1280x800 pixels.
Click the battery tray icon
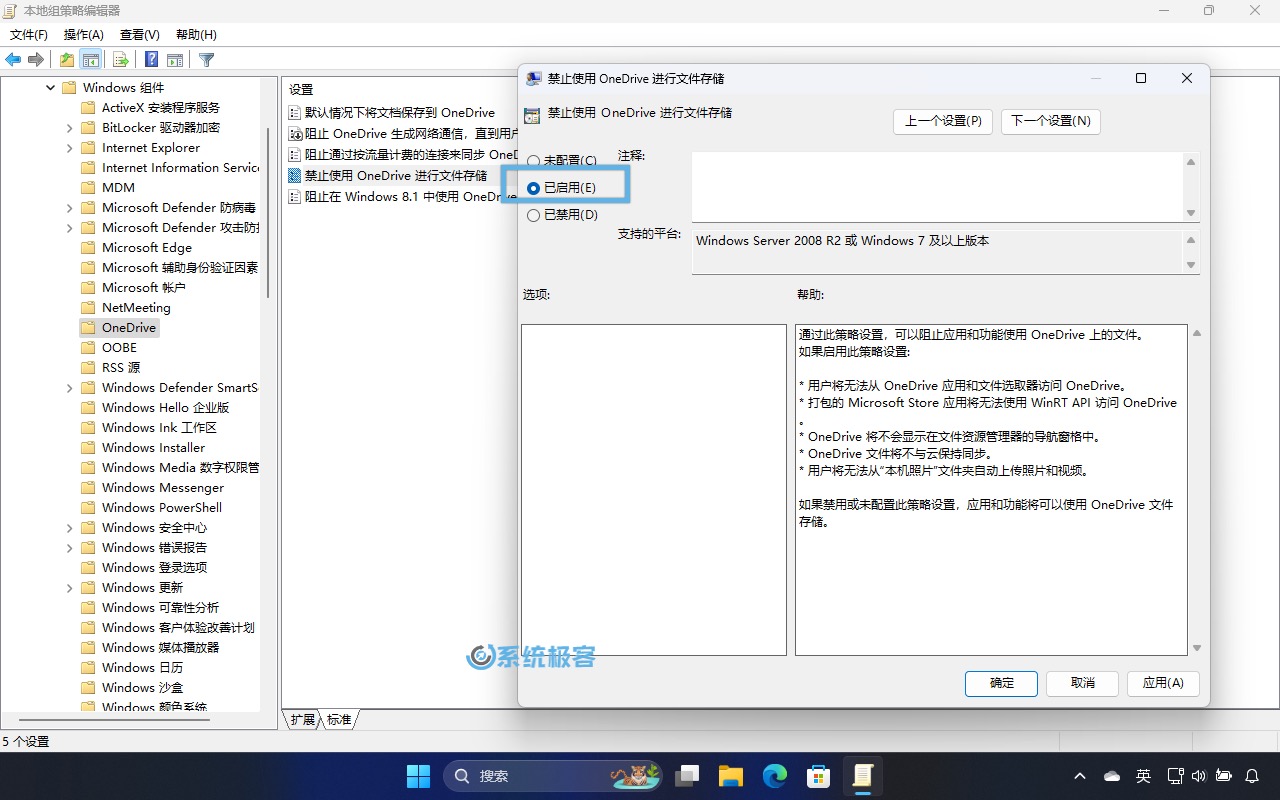[x=1224, y=776]
